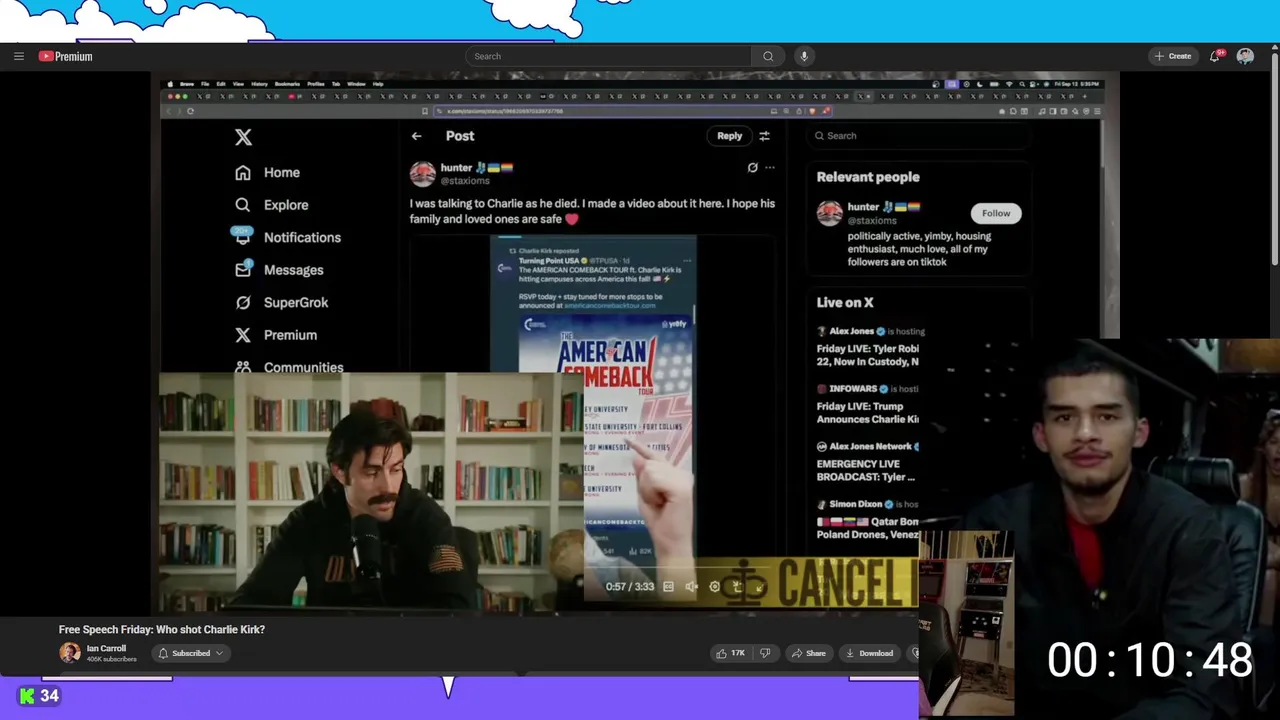Image resolution: width=1280 pixels, height=720 pixels.
Task: Click the Grok icon on hunter's post
Action: tap(752, 168)
